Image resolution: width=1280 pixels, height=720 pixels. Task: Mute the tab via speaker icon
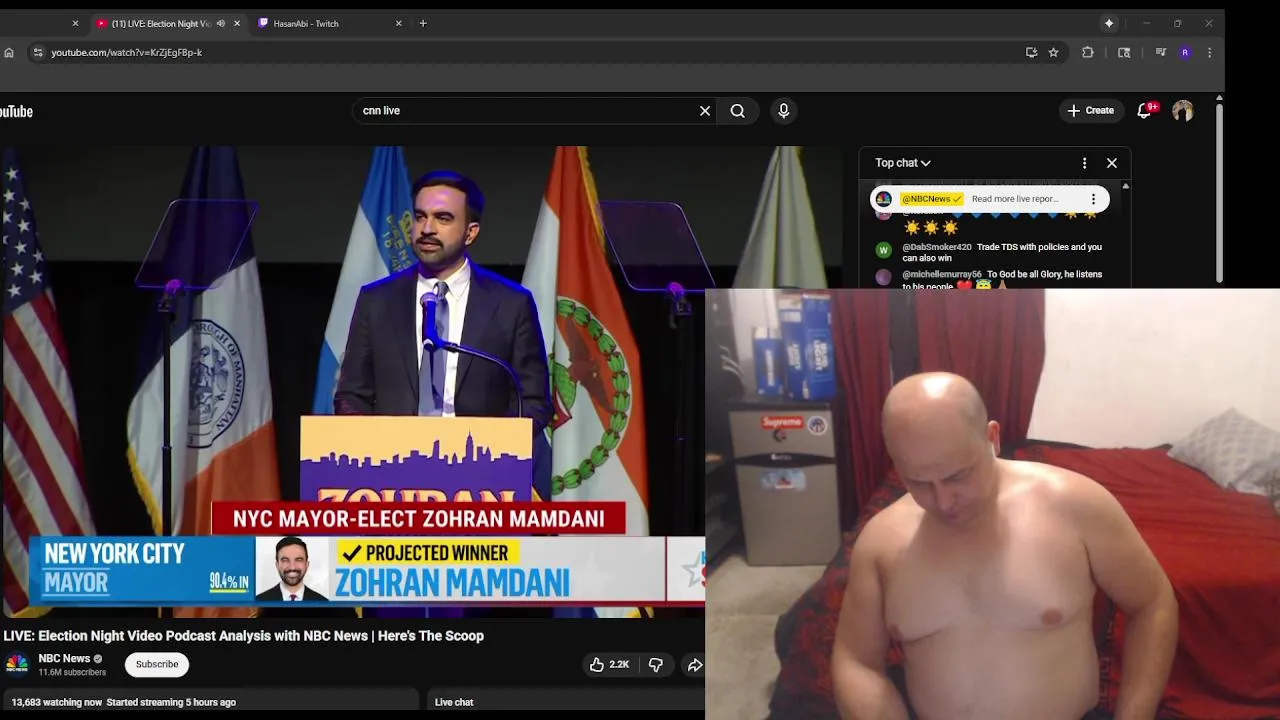(x=220, y=23)
